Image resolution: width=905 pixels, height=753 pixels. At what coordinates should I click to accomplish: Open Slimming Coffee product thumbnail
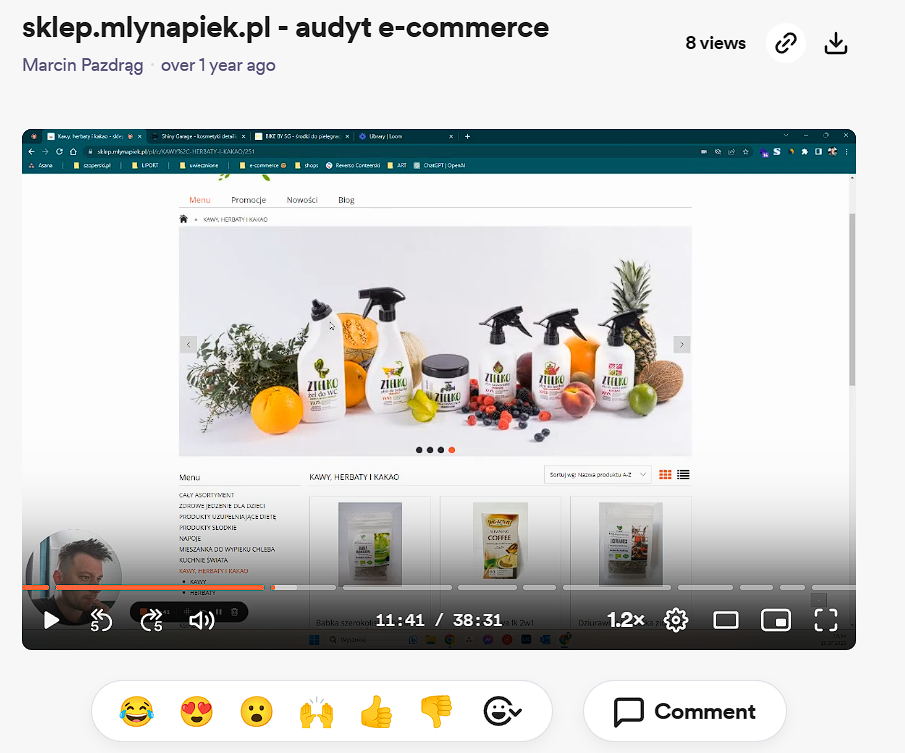coord(500,541)
